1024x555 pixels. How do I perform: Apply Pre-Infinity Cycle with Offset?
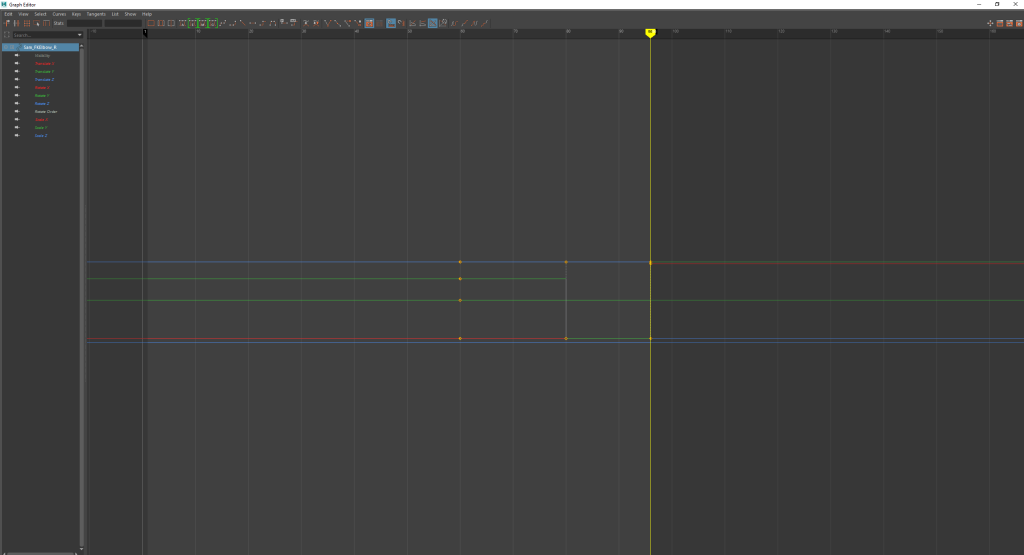[463, 23]
